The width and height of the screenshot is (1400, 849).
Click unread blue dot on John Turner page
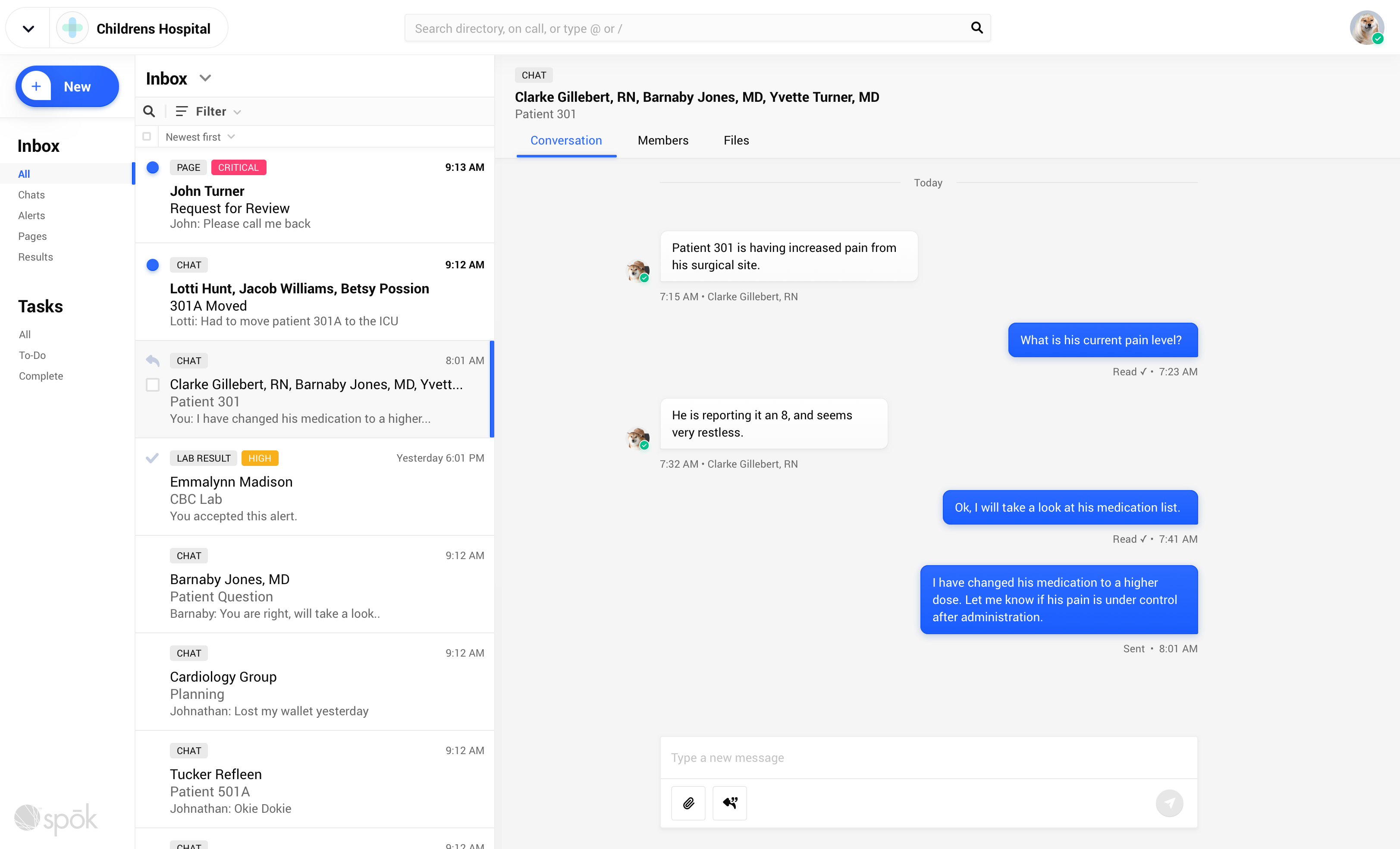(x=152, y=168)
